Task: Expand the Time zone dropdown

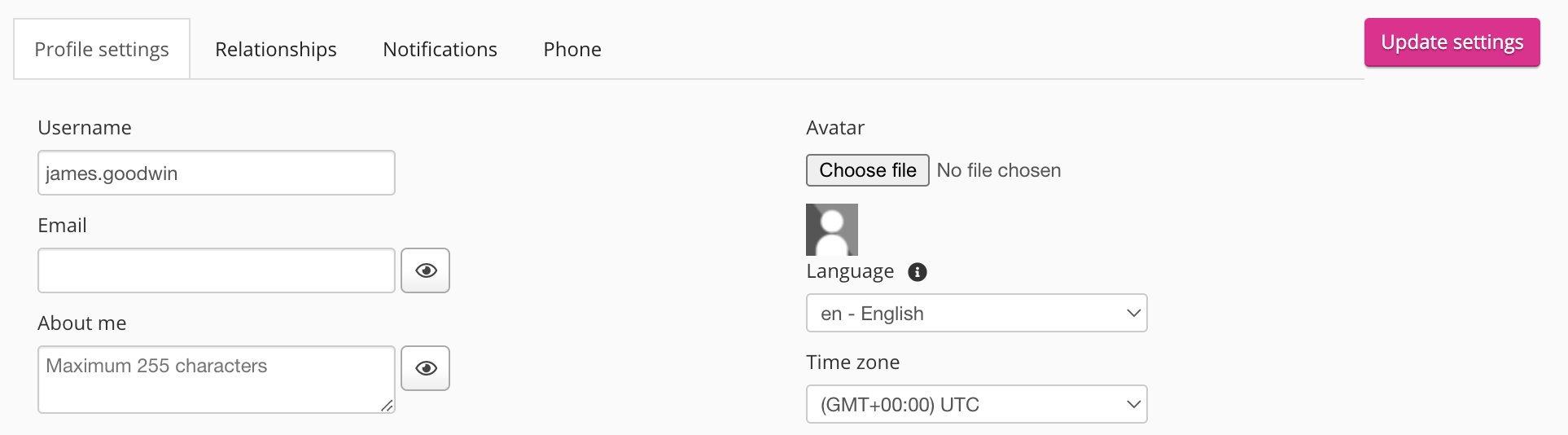Action: [976, 405]
